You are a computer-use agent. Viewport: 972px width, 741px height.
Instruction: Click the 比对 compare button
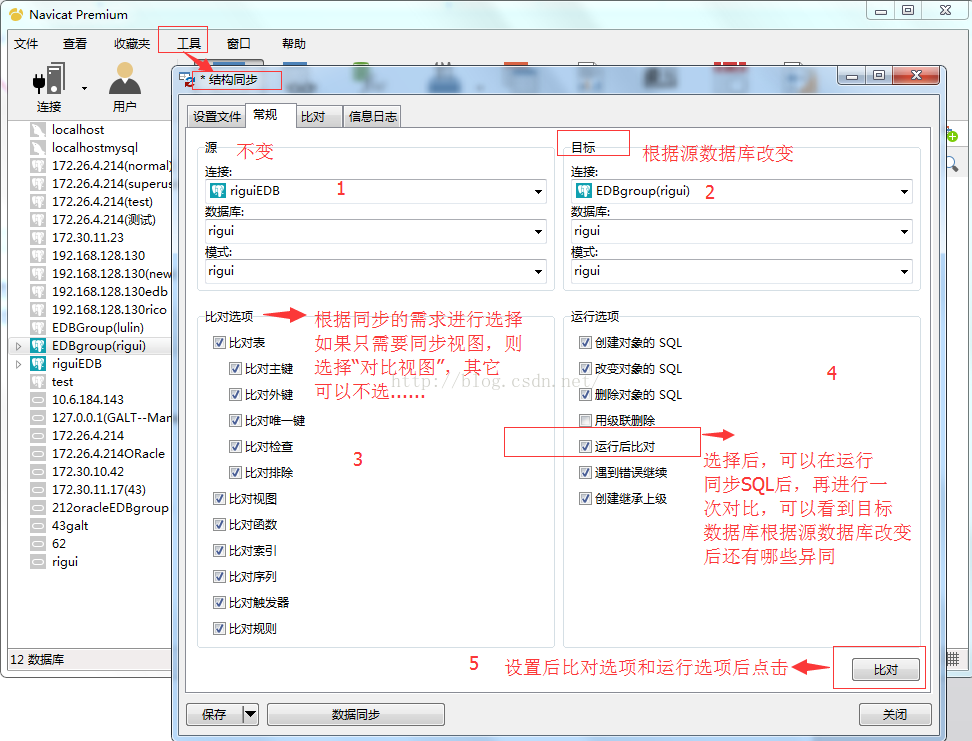coord(885,670)
